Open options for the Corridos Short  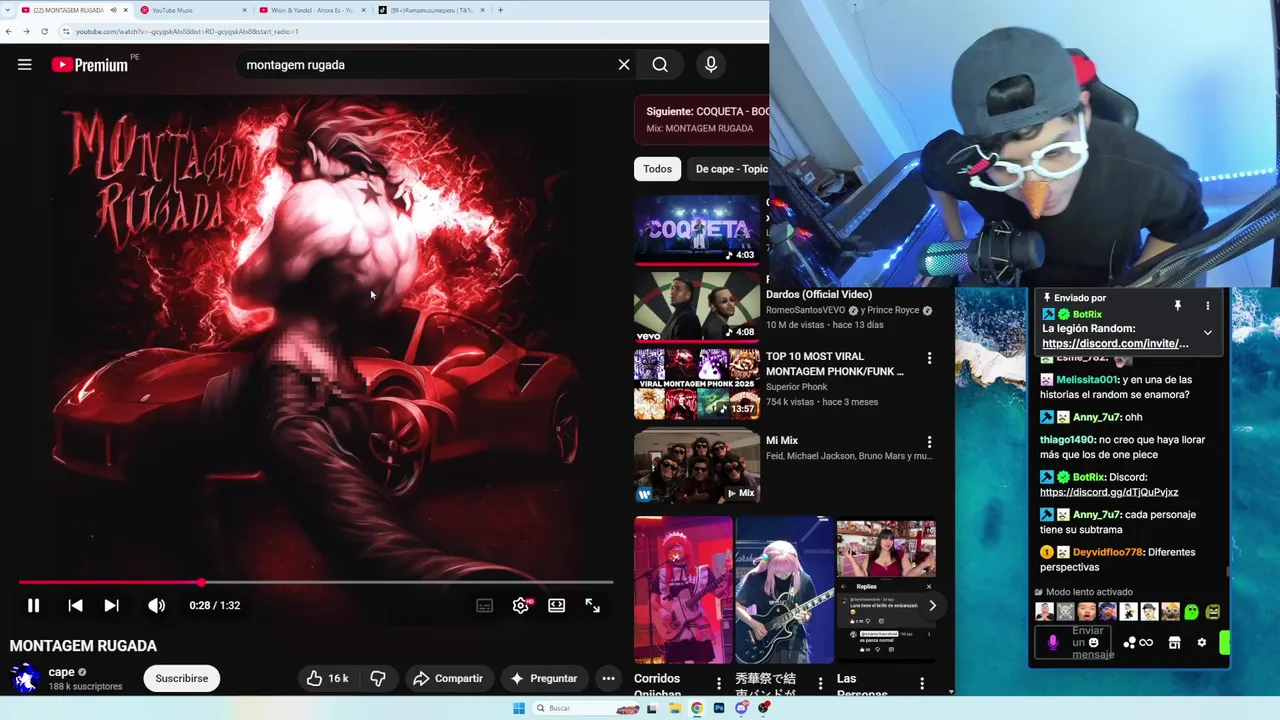(718, 684)
